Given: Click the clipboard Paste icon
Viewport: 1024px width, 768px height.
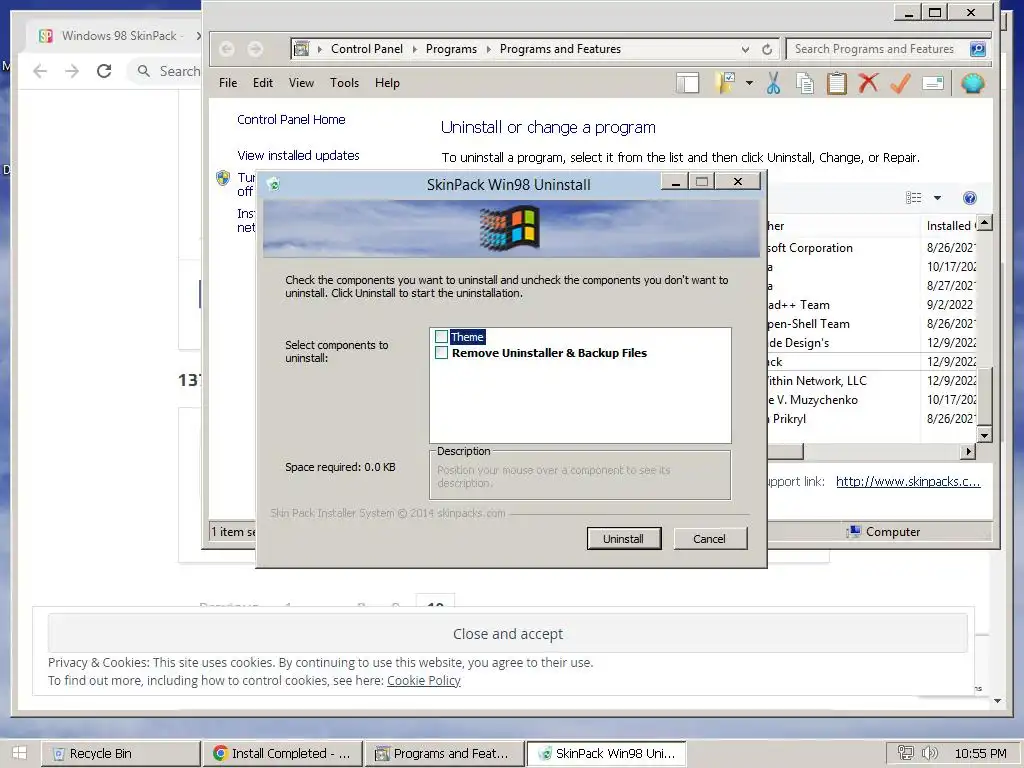Looking at the screenshot, I should point(837,83).
